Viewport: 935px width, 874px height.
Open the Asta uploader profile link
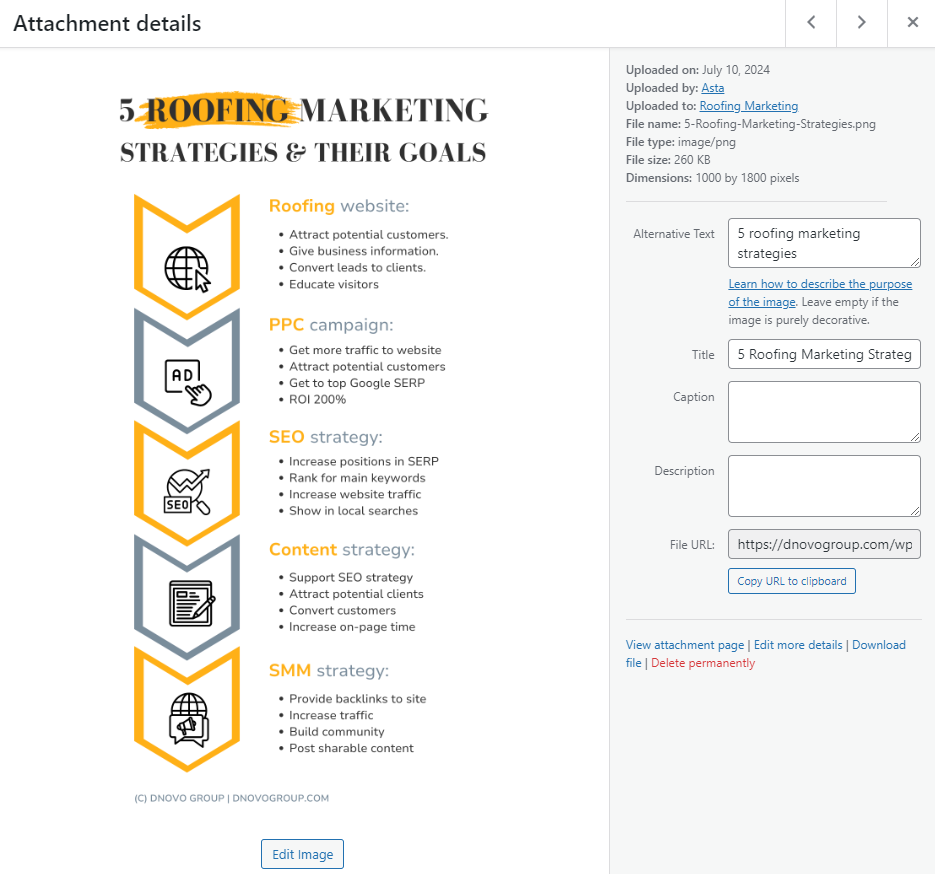(x=712, y=88)
